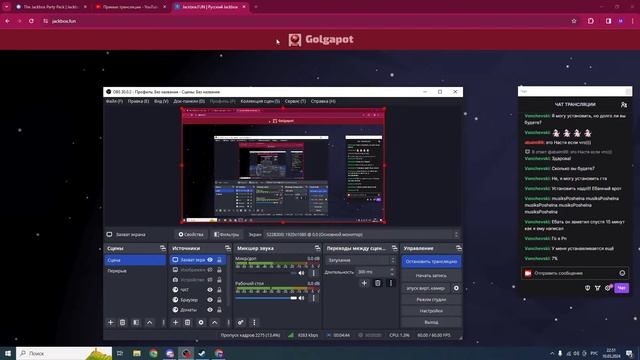
Task: Remove selected scene with the Сцены trash icon
Action: tap(122, 322)
